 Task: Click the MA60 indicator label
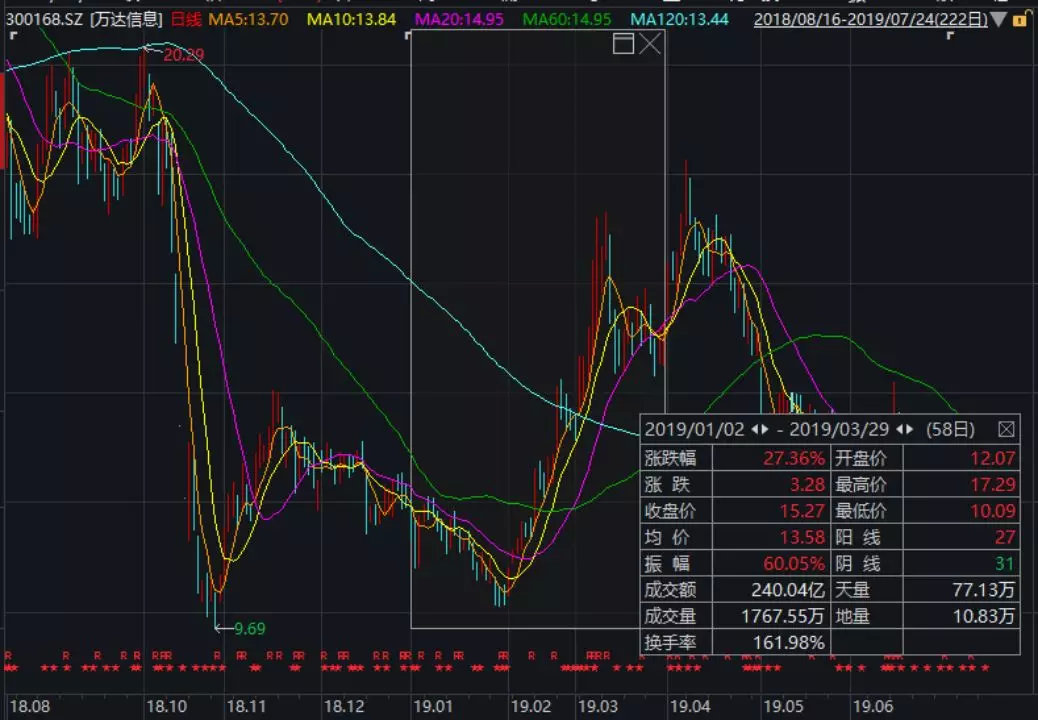coord(567,19)
